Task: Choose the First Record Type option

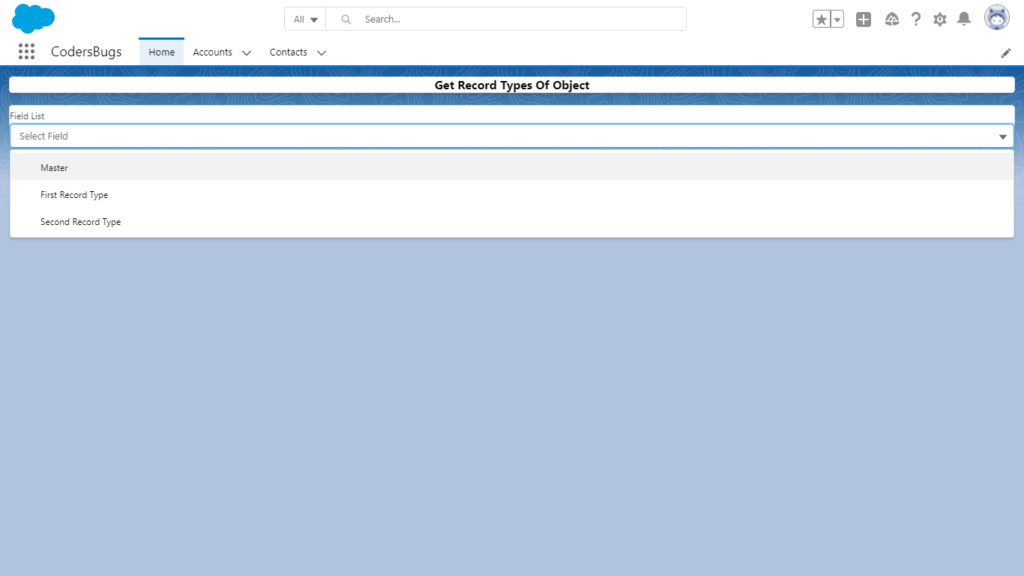Action: coord(512,195)
